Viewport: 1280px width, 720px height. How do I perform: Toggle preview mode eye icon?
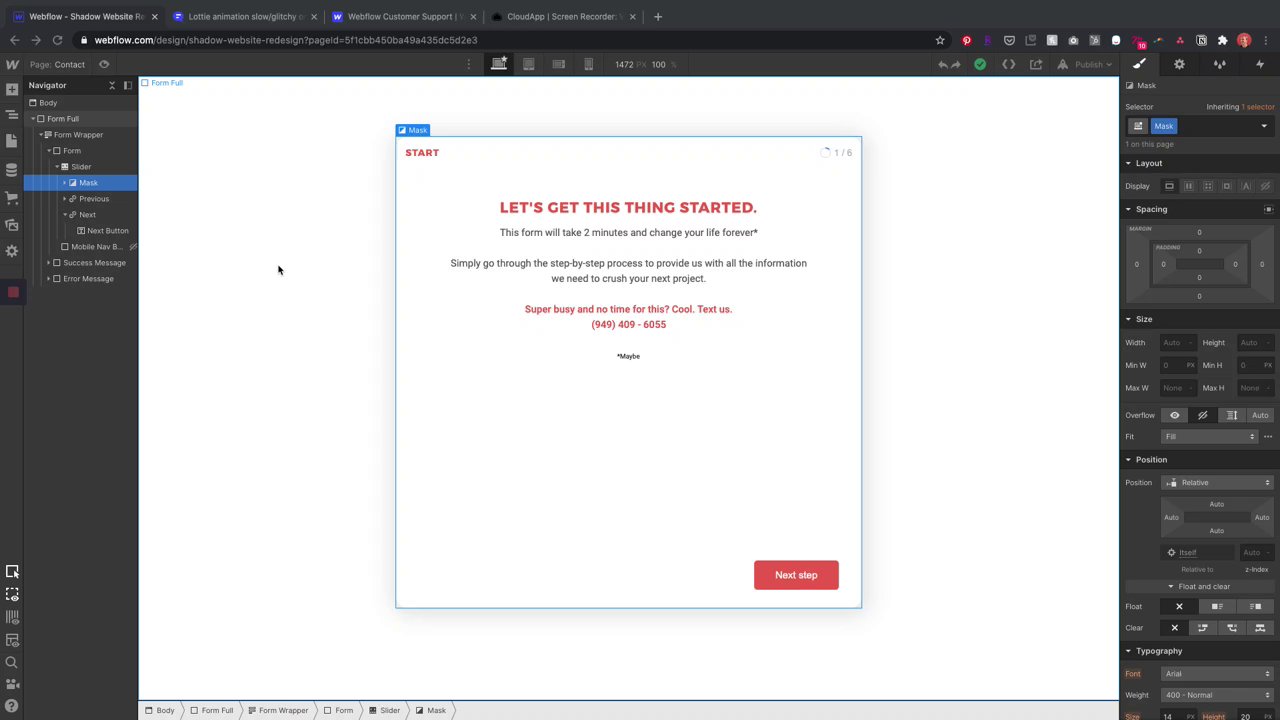[x=104, y=64]
